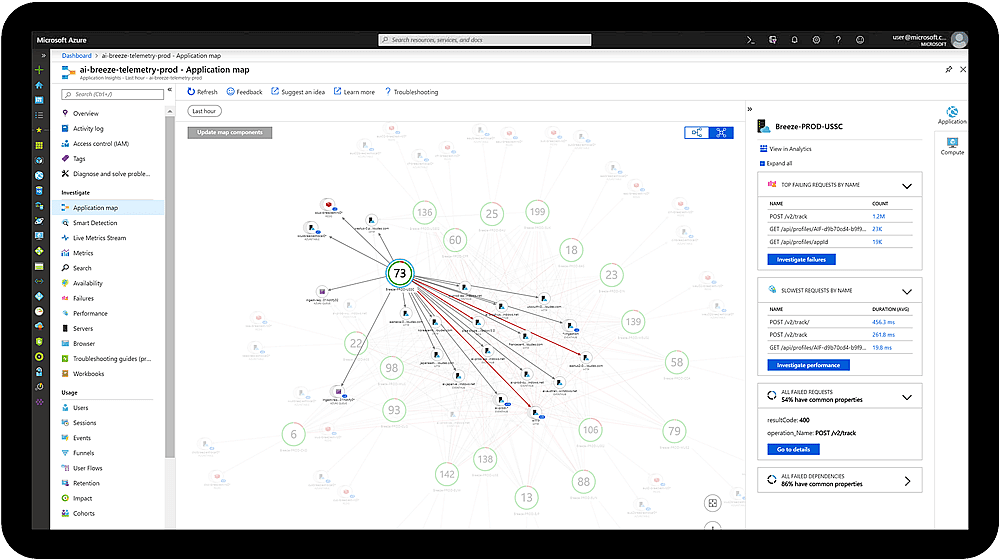The height and width of the screenshot is (560, 1000).
Task: Open the All services list icon in the left rail
Action: point(39,115)
